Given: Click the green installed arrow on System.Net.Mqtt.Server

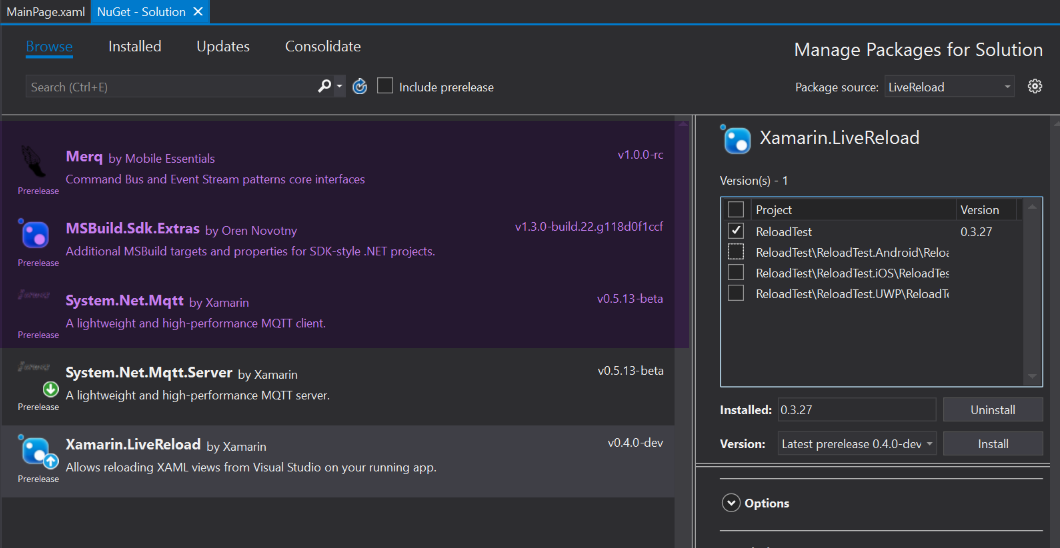Looking at the screenshot, I should pos(51,389).
